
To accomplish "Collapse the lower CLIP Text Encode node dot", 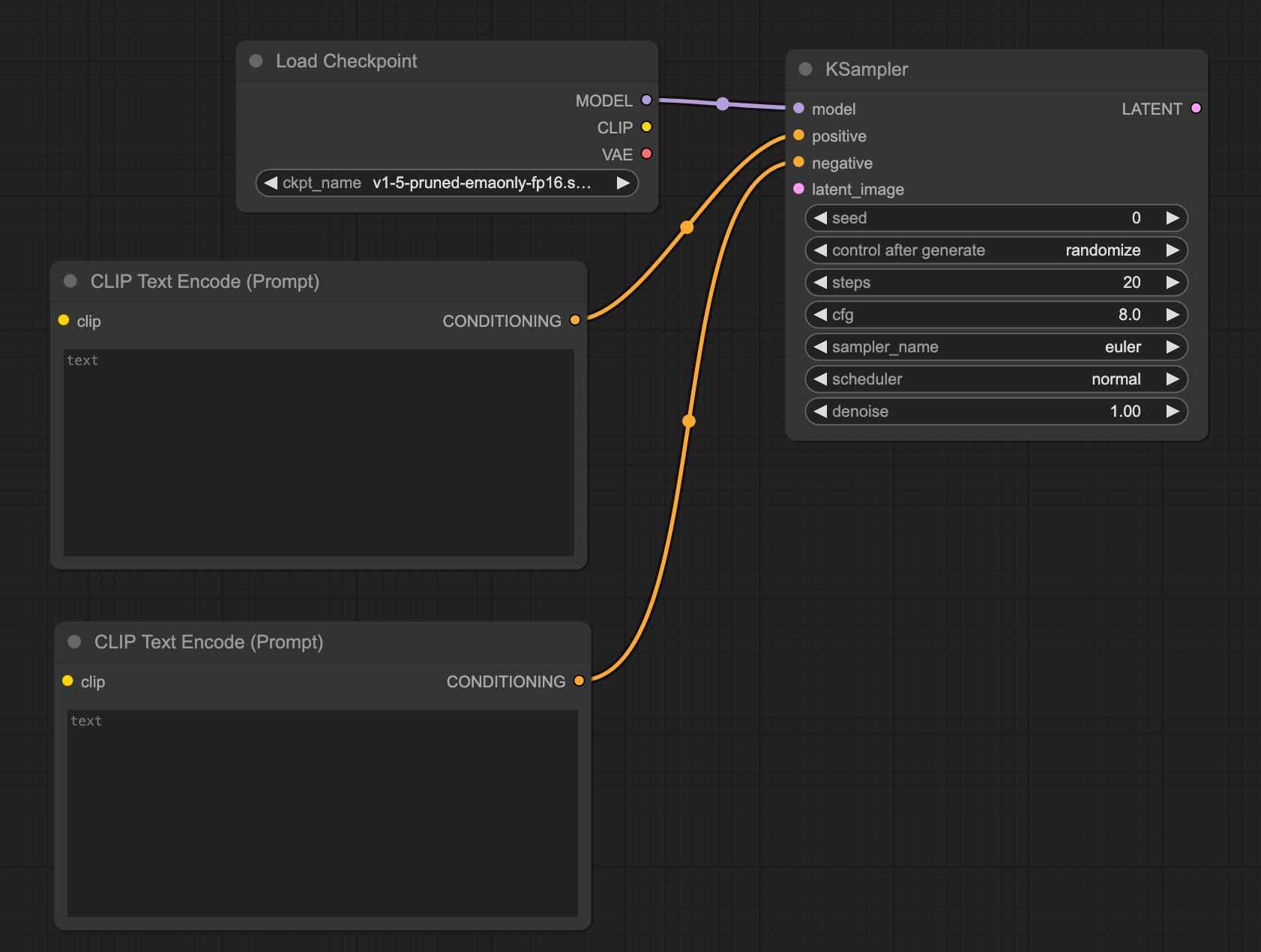I will [x=74, y=642].
